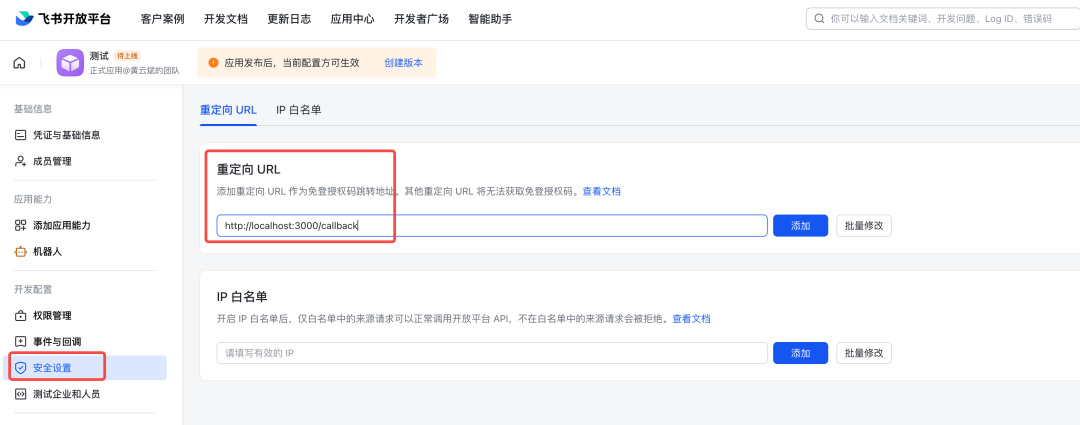Click the 测试企业和人员 icon
1080x425 pixels.
coord(21,394)
